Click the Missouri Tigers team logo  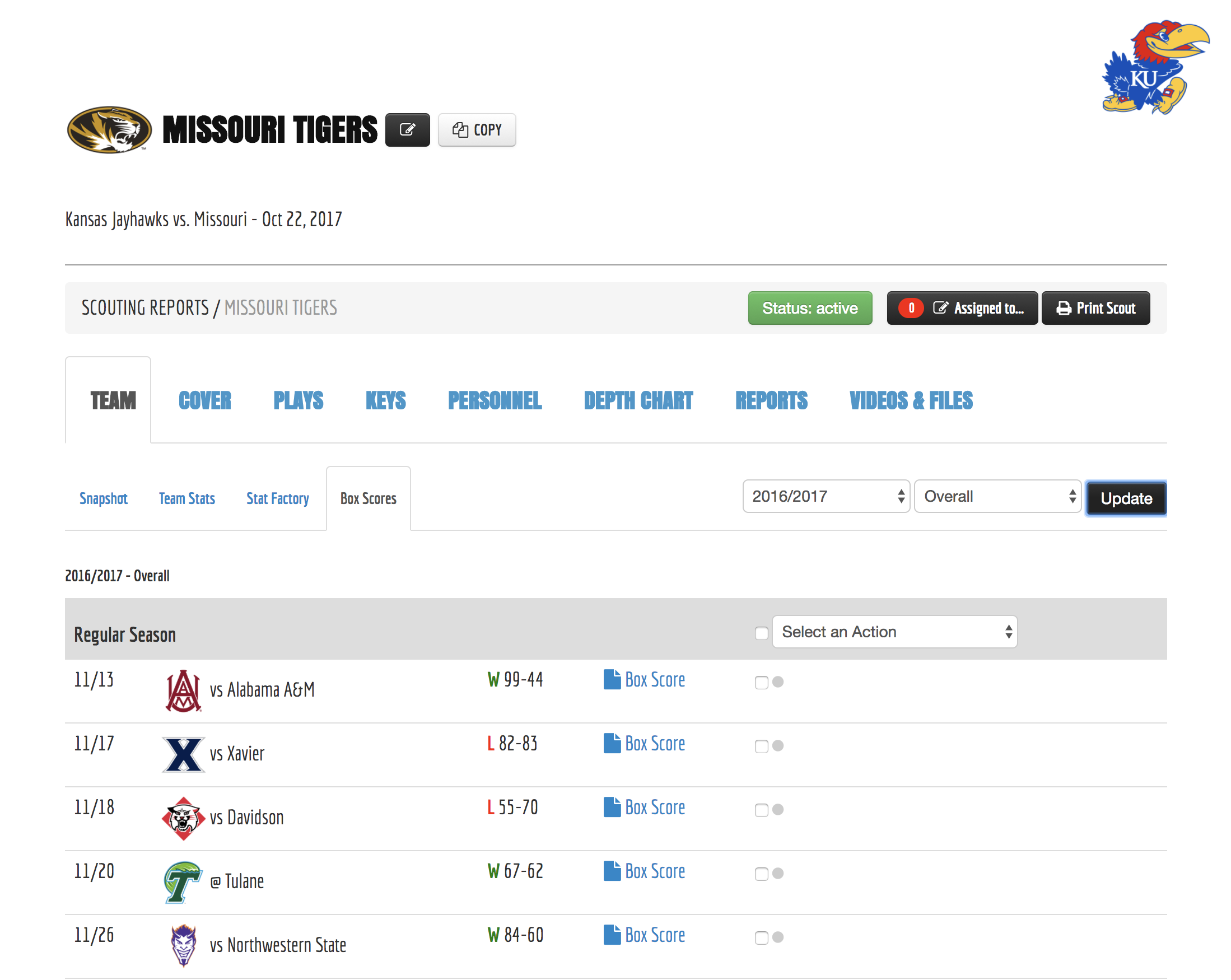[109, 129]
